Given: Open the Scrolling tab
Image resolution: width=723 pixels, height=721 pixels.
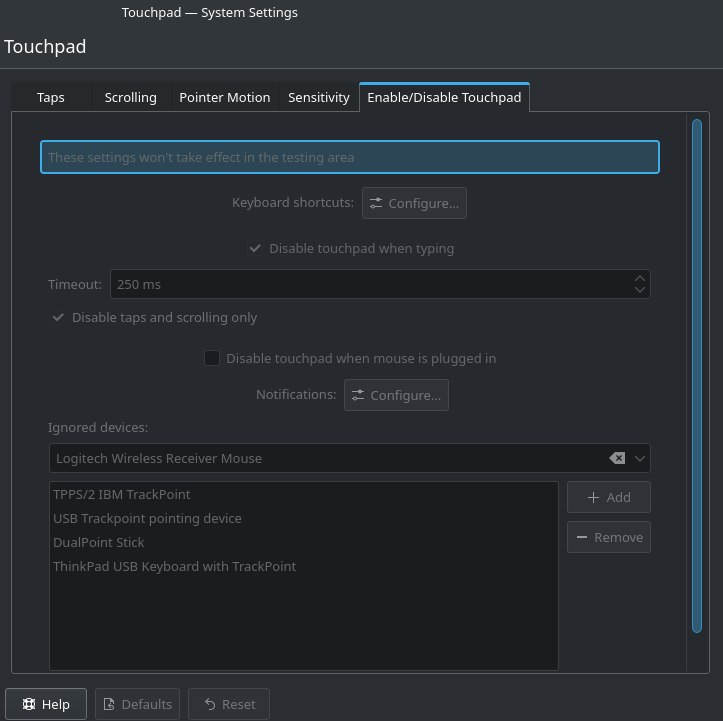Looking at the screenshot, I should pos(130,97).
